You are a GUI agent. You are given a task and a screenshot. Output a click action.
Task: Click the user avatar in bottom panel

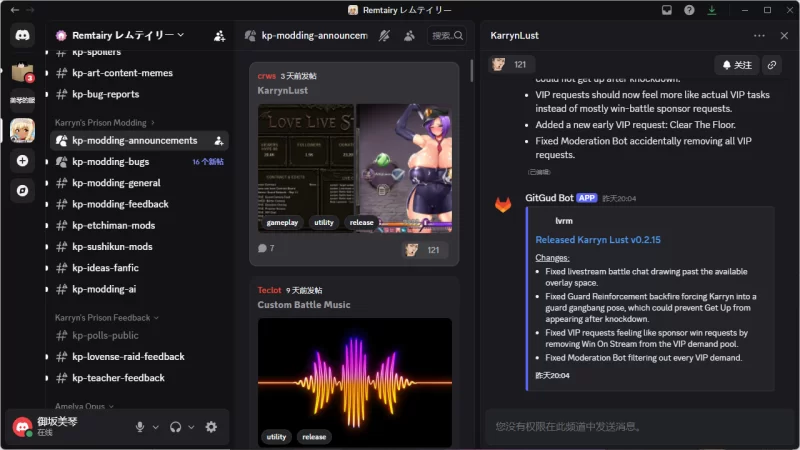coord(22,427)
